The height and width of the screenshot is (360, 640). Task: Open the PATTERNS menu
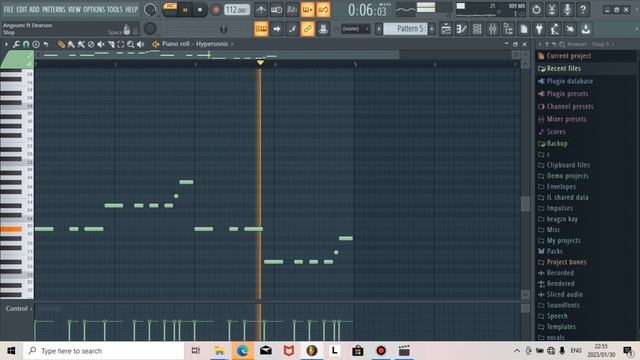click(x=53, y=9)
